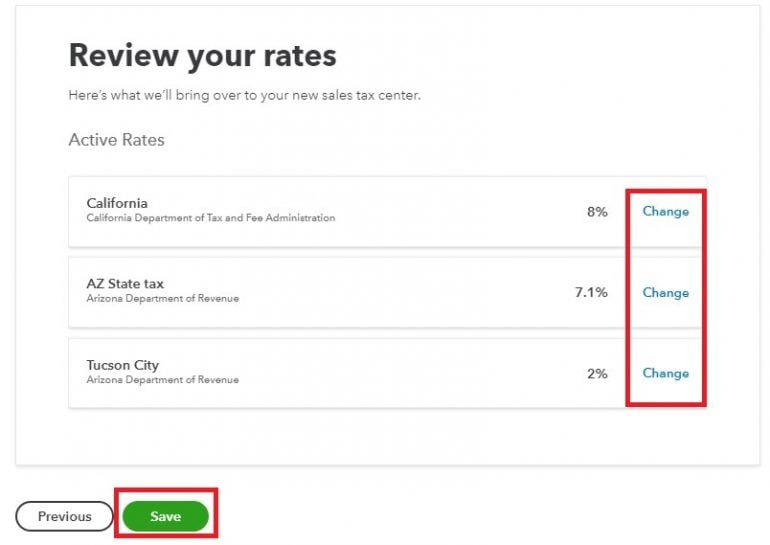Click empty middle area of California card
The width and height of the screenshot is (770, 545).
(x=460, y=212)
